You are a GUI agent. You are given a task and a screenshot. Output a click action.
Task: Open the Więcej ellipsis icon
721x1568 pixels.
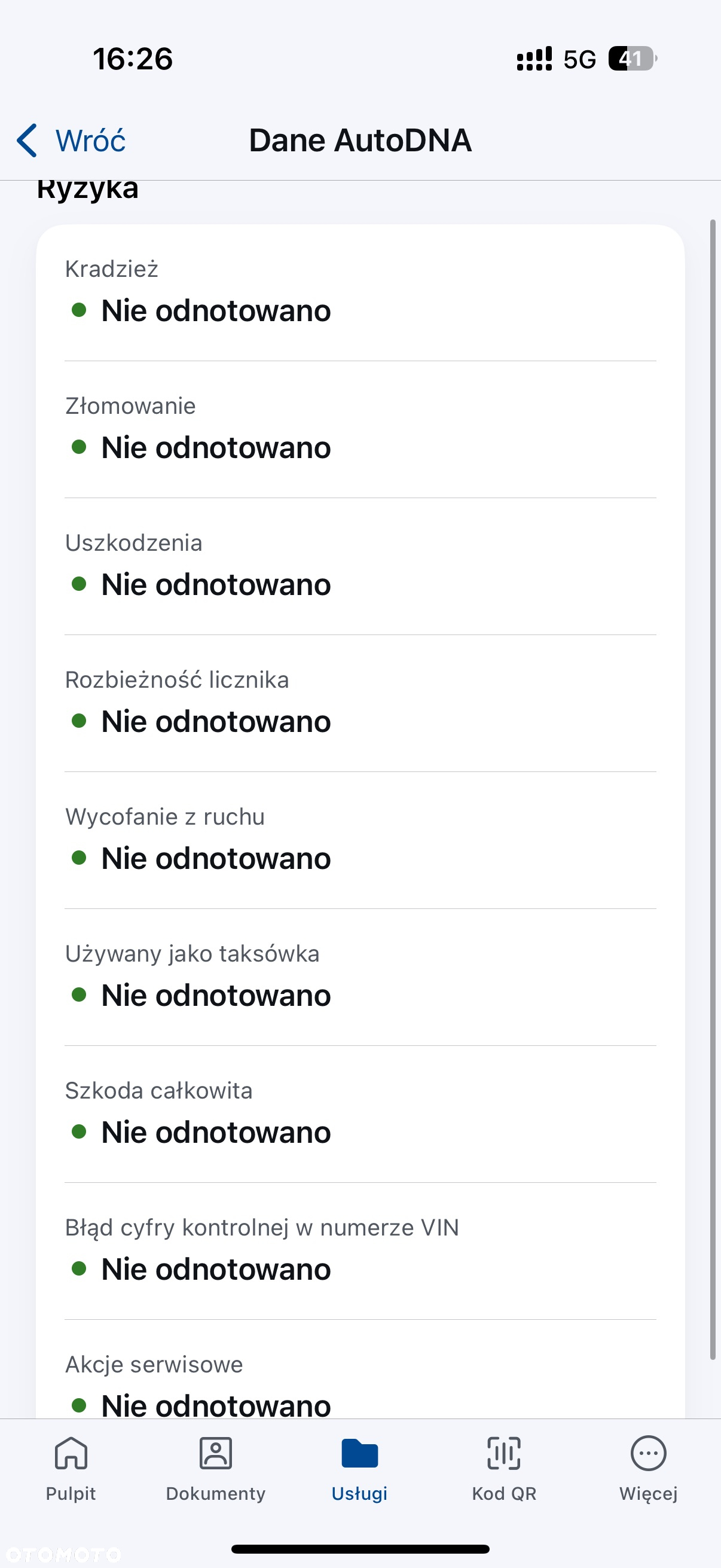pyautogui.click(x=649, y=1453)
